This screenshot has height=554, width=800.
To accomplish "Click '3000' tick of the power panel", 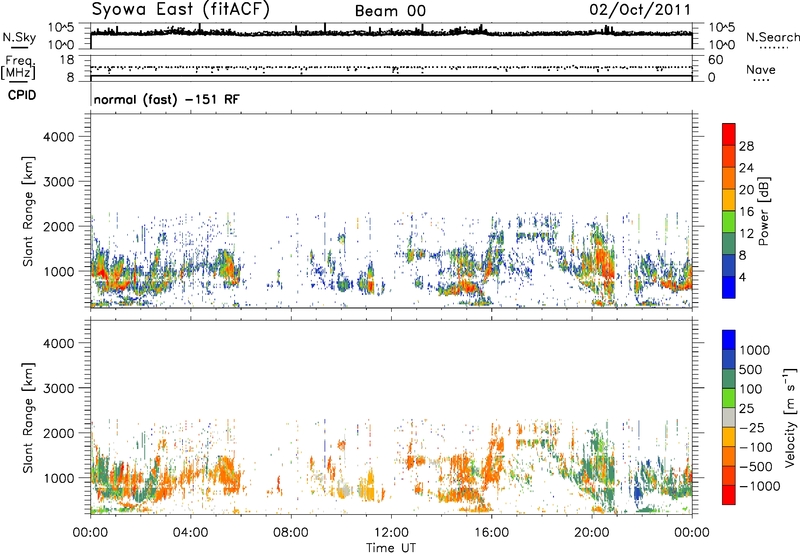I will (x=59, y=182).
